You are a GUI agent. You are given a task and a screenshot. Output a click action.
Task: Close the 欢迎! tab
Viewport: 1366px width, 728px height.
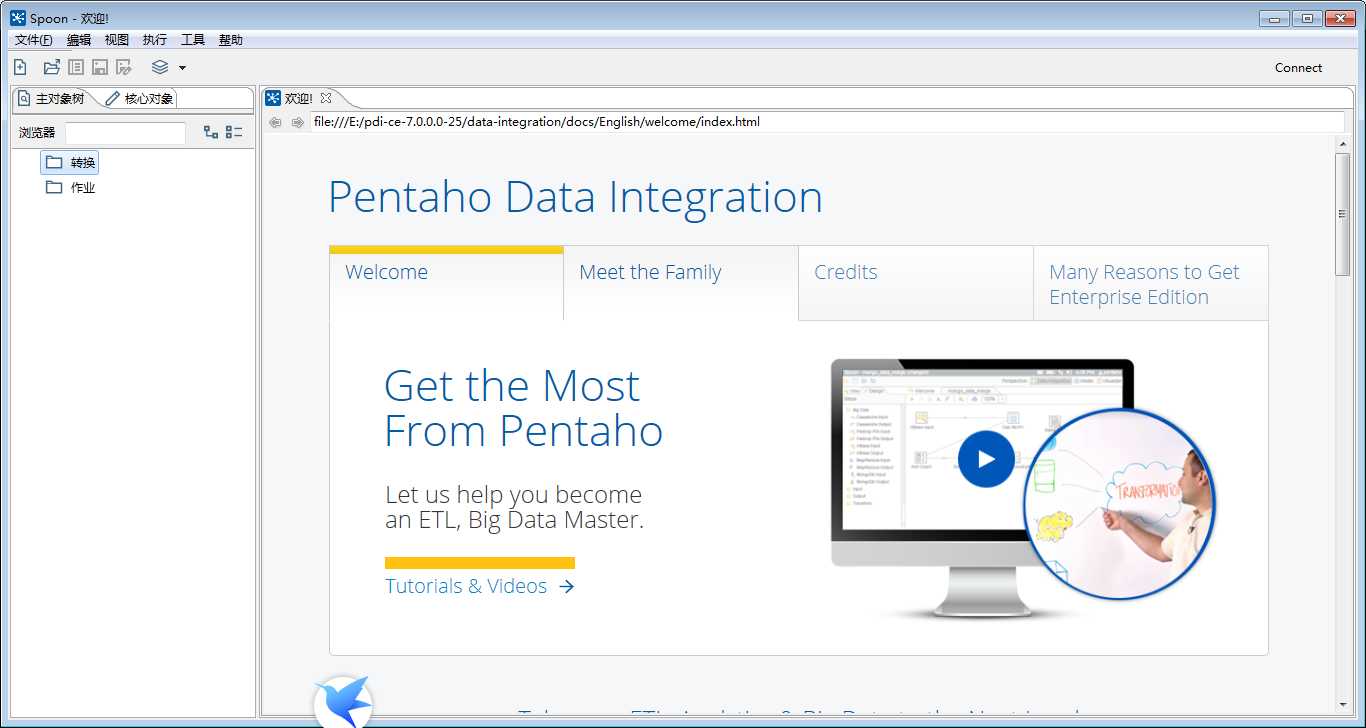pyautogui.click(x=325, y=98)
